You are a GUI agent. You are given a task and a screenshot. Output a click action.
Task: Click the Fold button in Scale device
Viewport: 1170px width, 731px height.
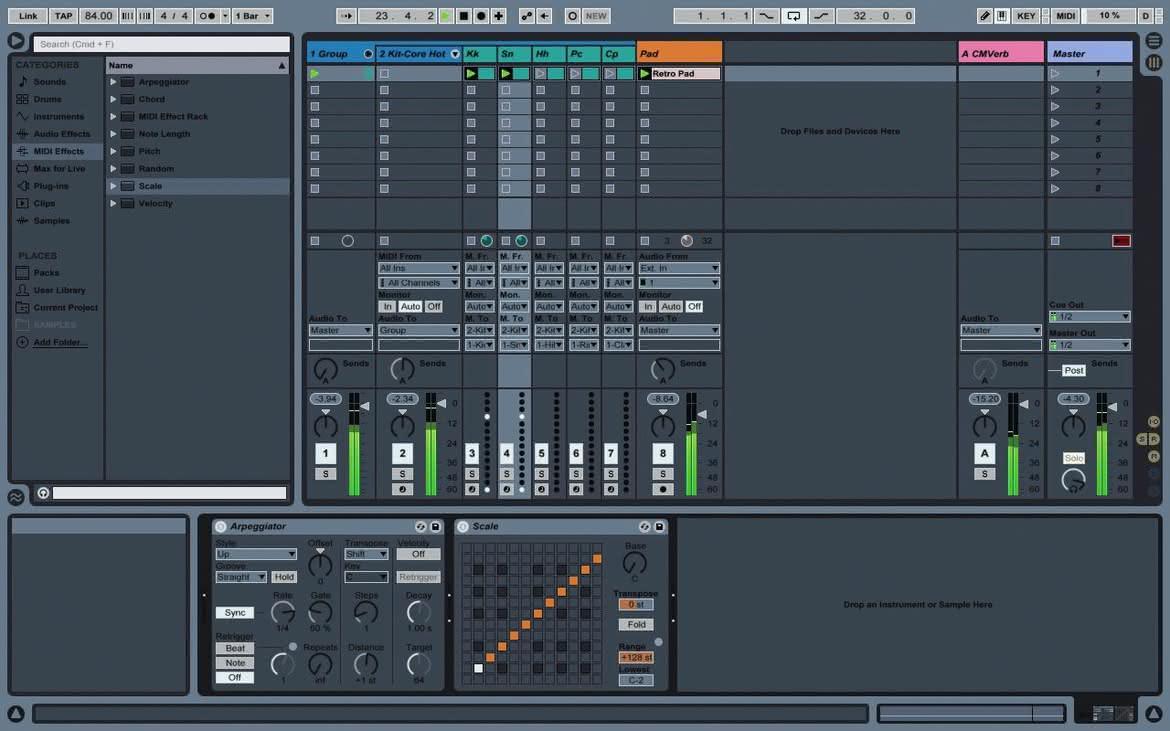(636, 625)
